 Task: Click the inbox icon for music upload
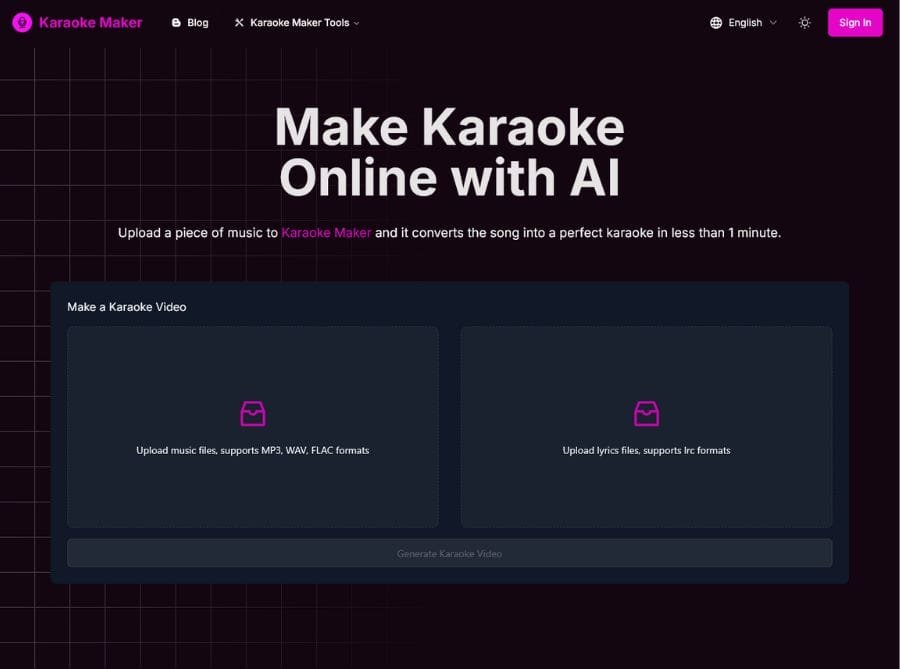pyautogui.click(x=253, y=413)
